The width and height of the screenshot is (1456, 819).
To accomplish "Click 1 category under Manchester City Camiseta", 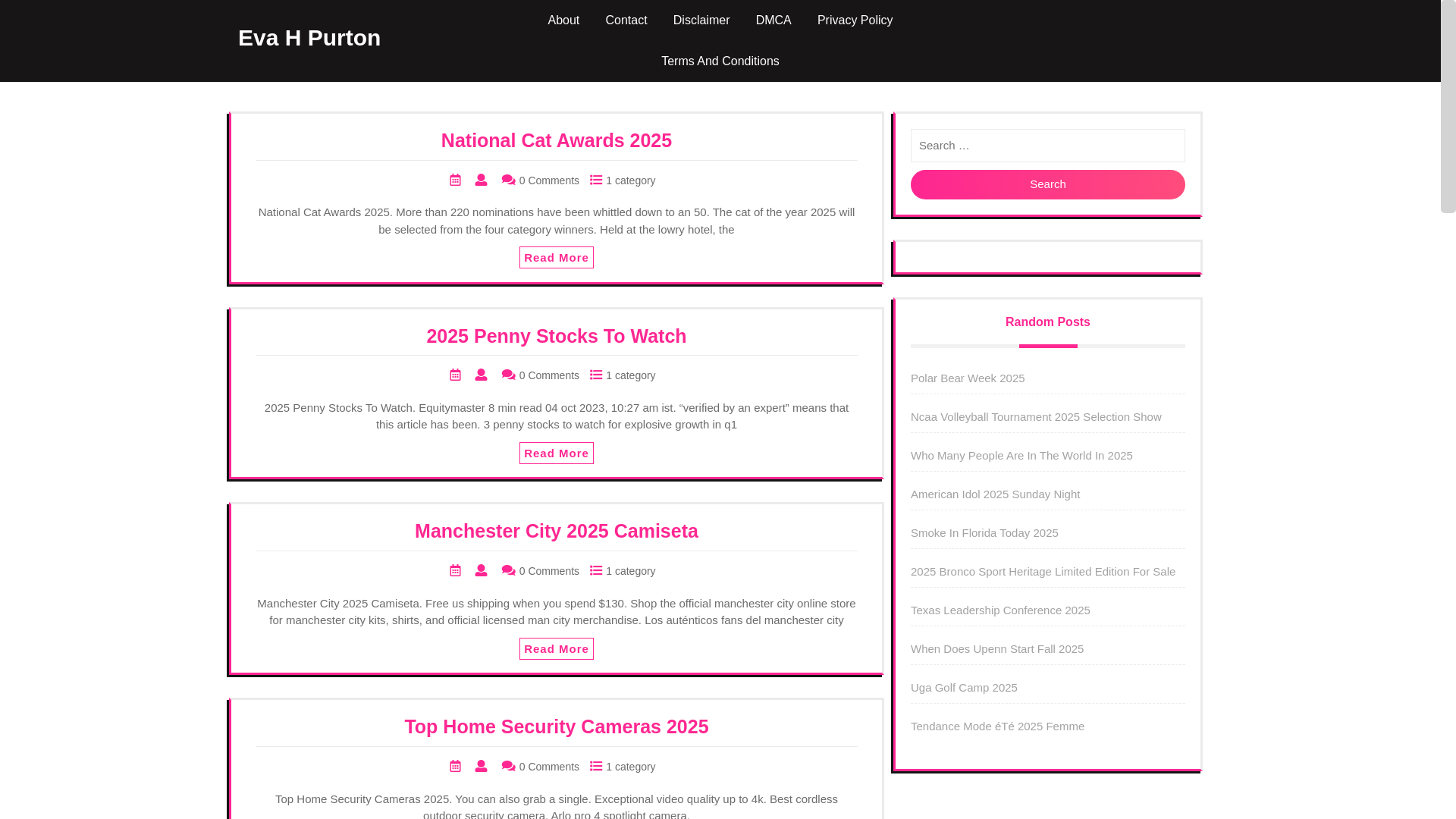I will pyautogui.click(x=631, y=571).
